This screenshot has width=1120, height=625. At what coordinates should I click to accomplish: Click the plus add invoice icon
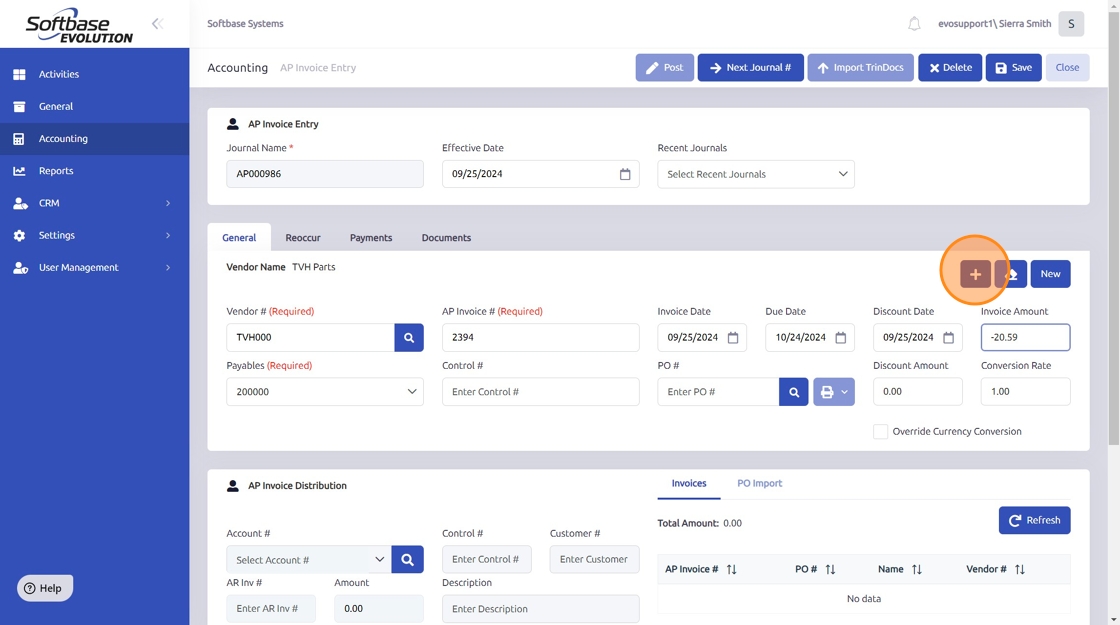pyautogui.click(x=975, y=274)
